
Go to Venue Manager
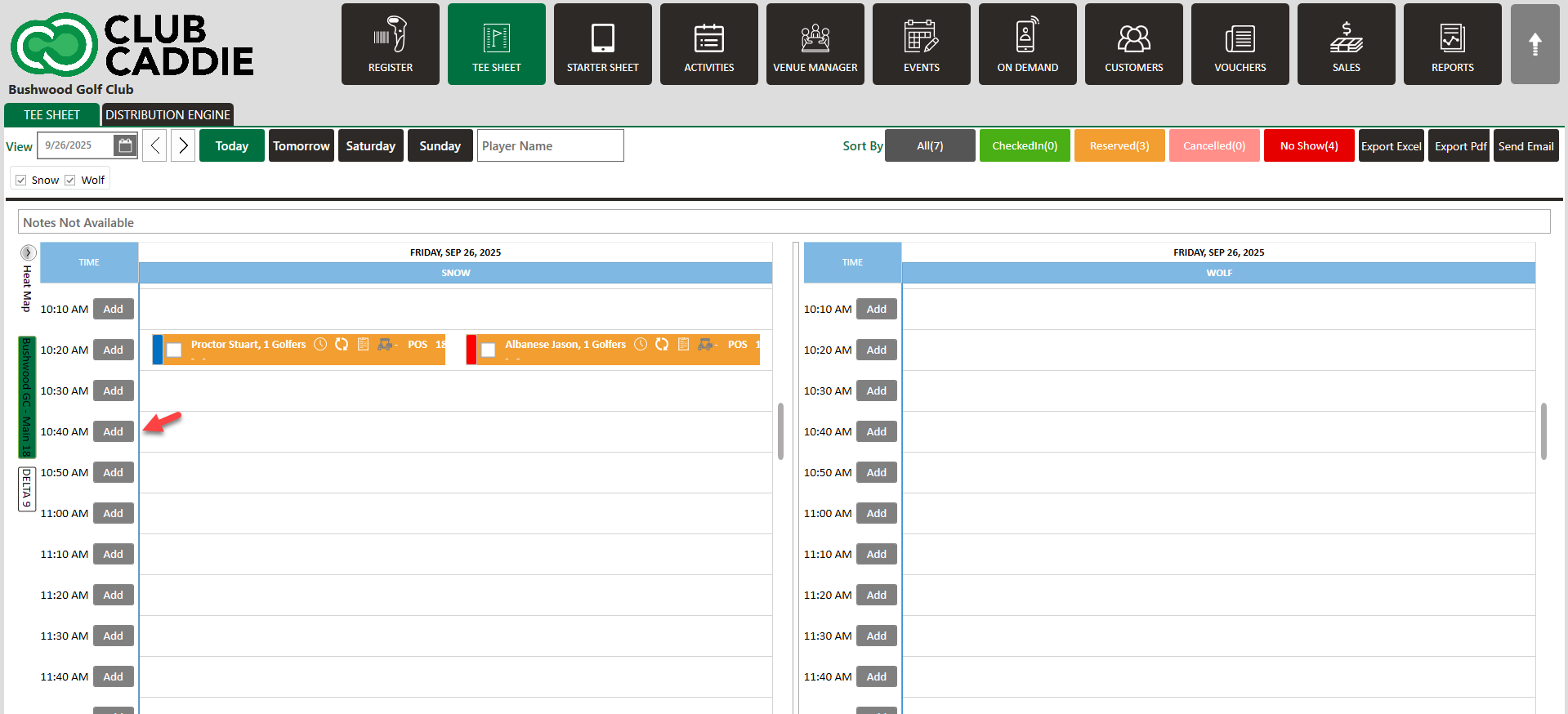815,44
